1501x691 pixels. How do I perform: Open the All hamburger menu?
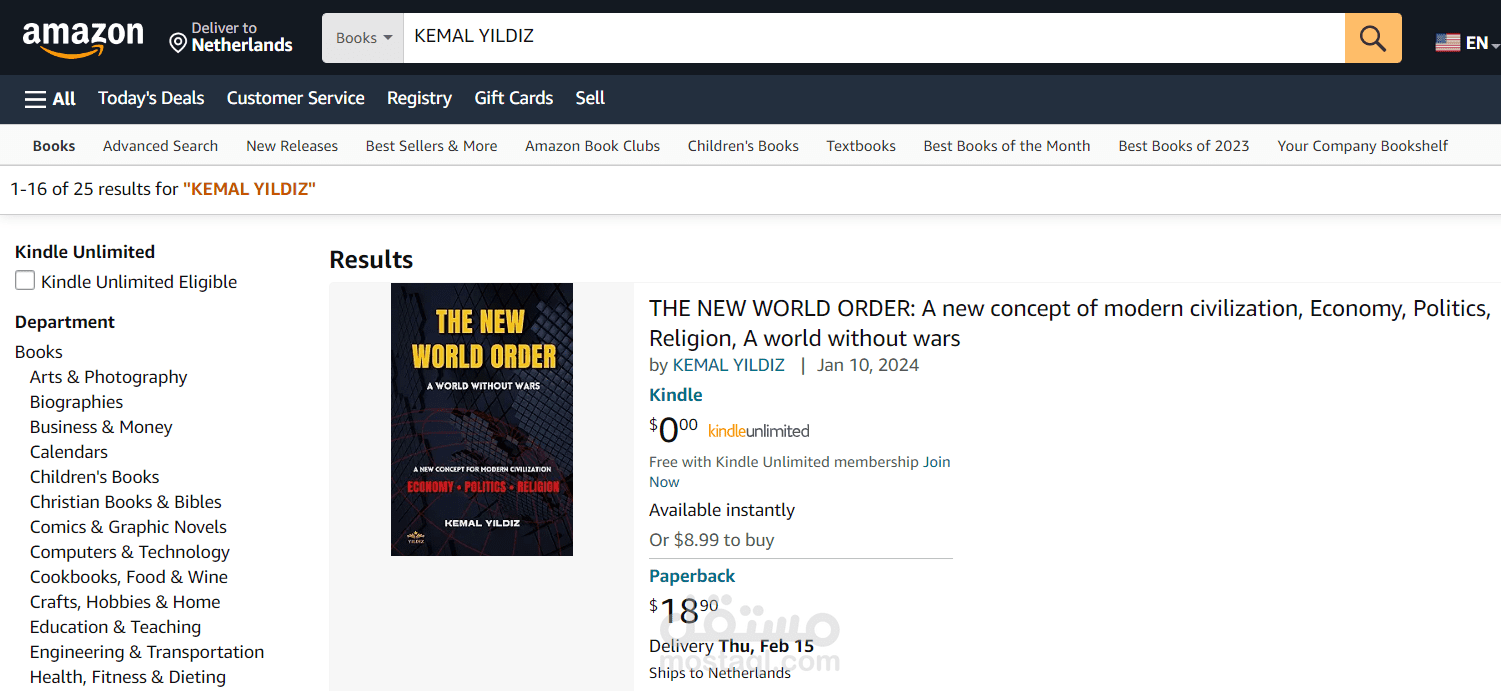(50, 98)
